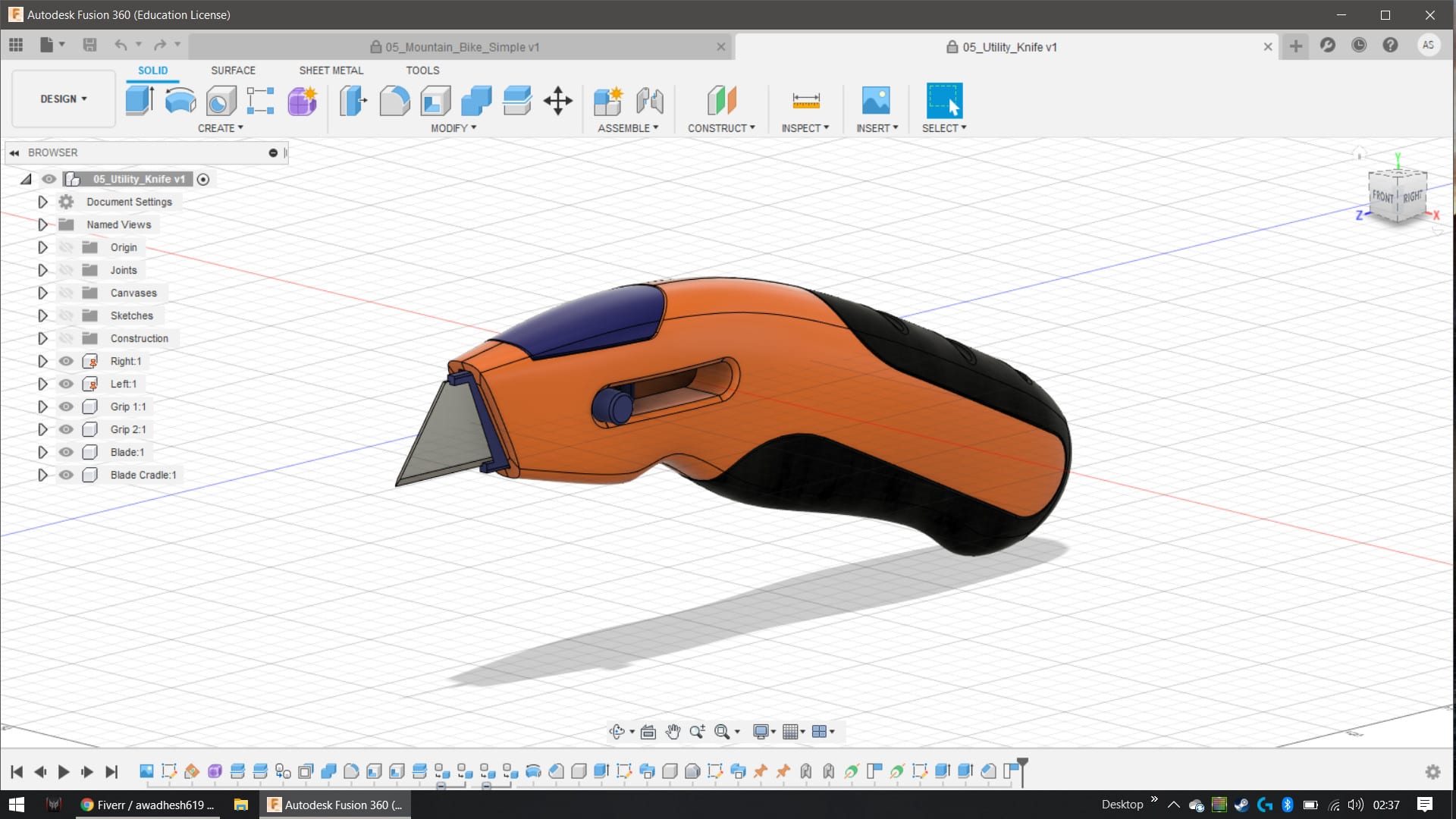
Task: Hide the Blade:1 component
Action: point(66,452)
